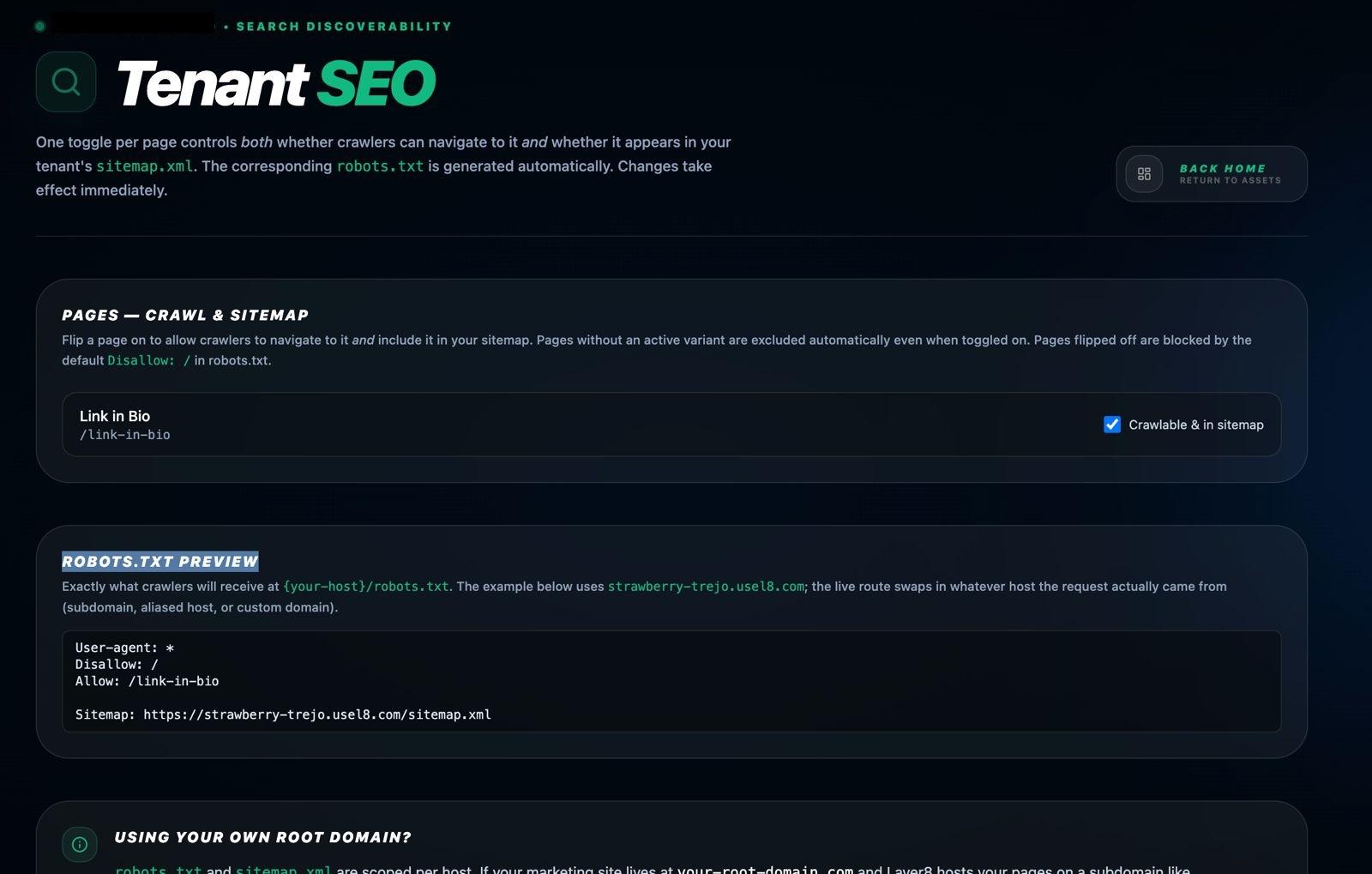1372x874 pixels.
Task: Click Return to Assets text
Action: (1230, 180)
